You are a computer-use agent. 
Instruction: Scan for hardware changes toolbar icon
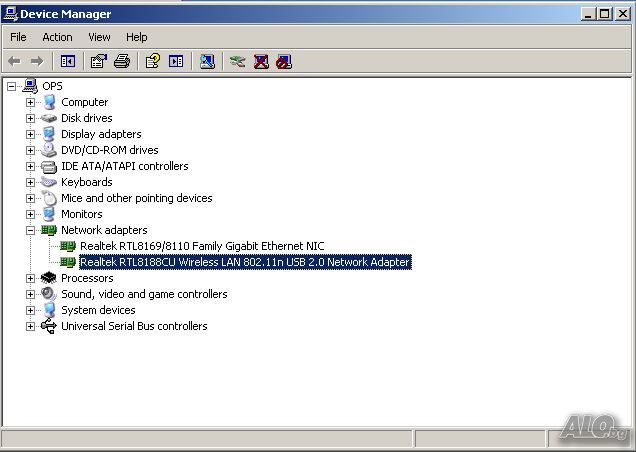pos(207,62)
